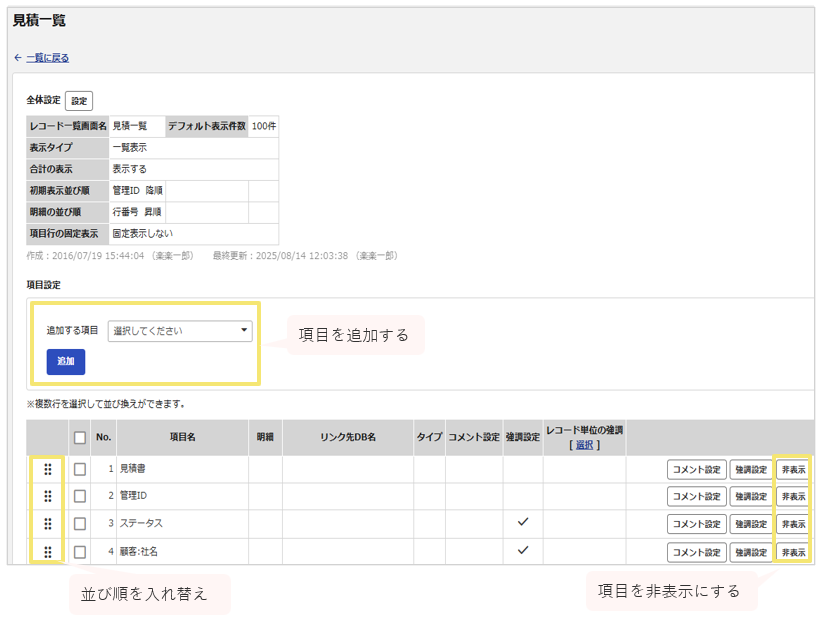Click the 見積一覧 page heading
The height and width of the screenshot is (621, 831).
[x=39, y=20]
